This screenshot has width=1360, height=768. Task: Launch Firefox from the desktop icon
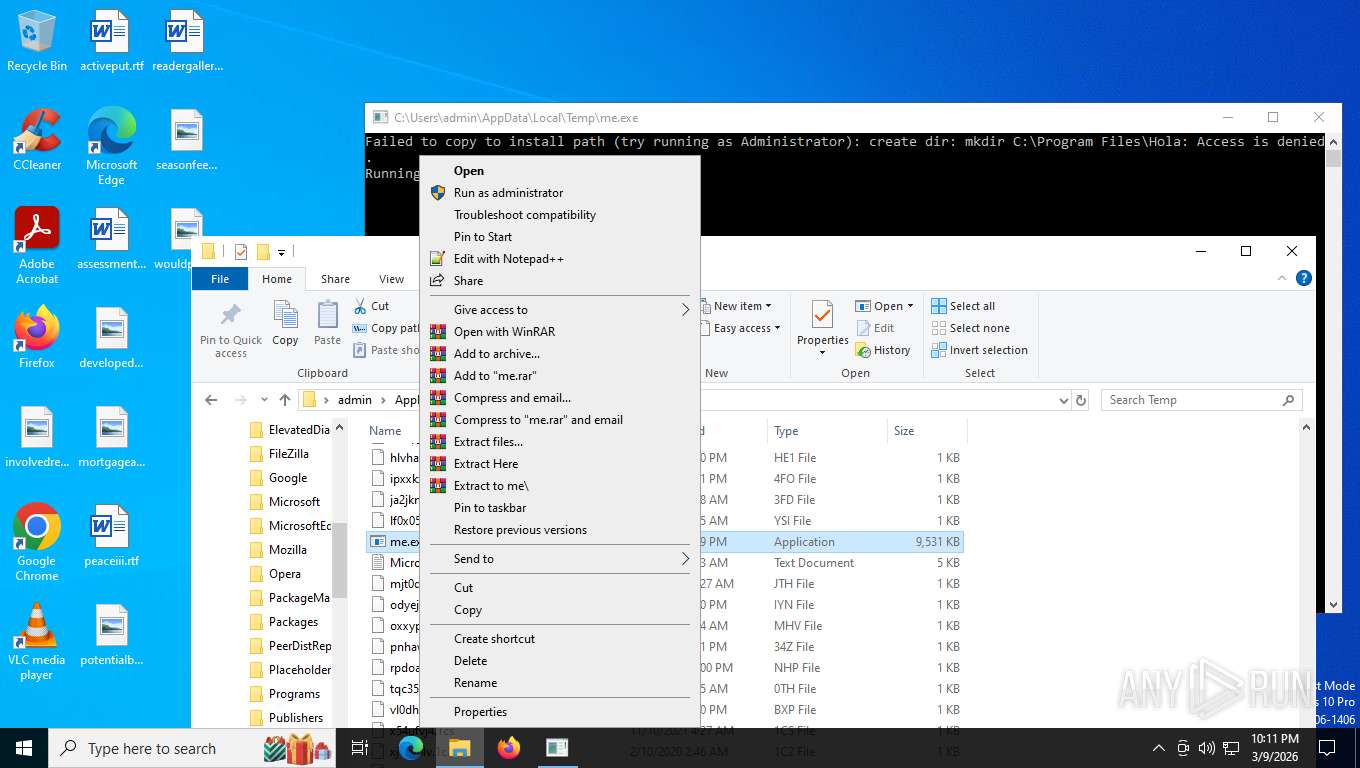pos(37,337)
